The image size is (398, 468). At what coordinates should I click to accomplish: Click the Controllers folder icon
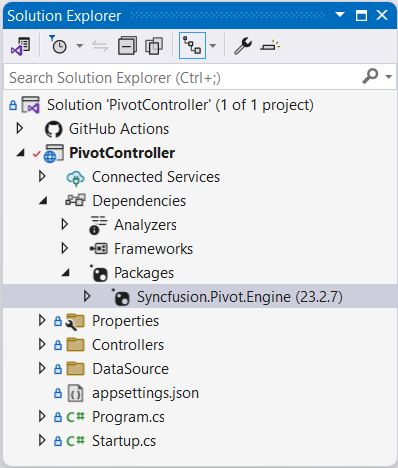(75, 345)
